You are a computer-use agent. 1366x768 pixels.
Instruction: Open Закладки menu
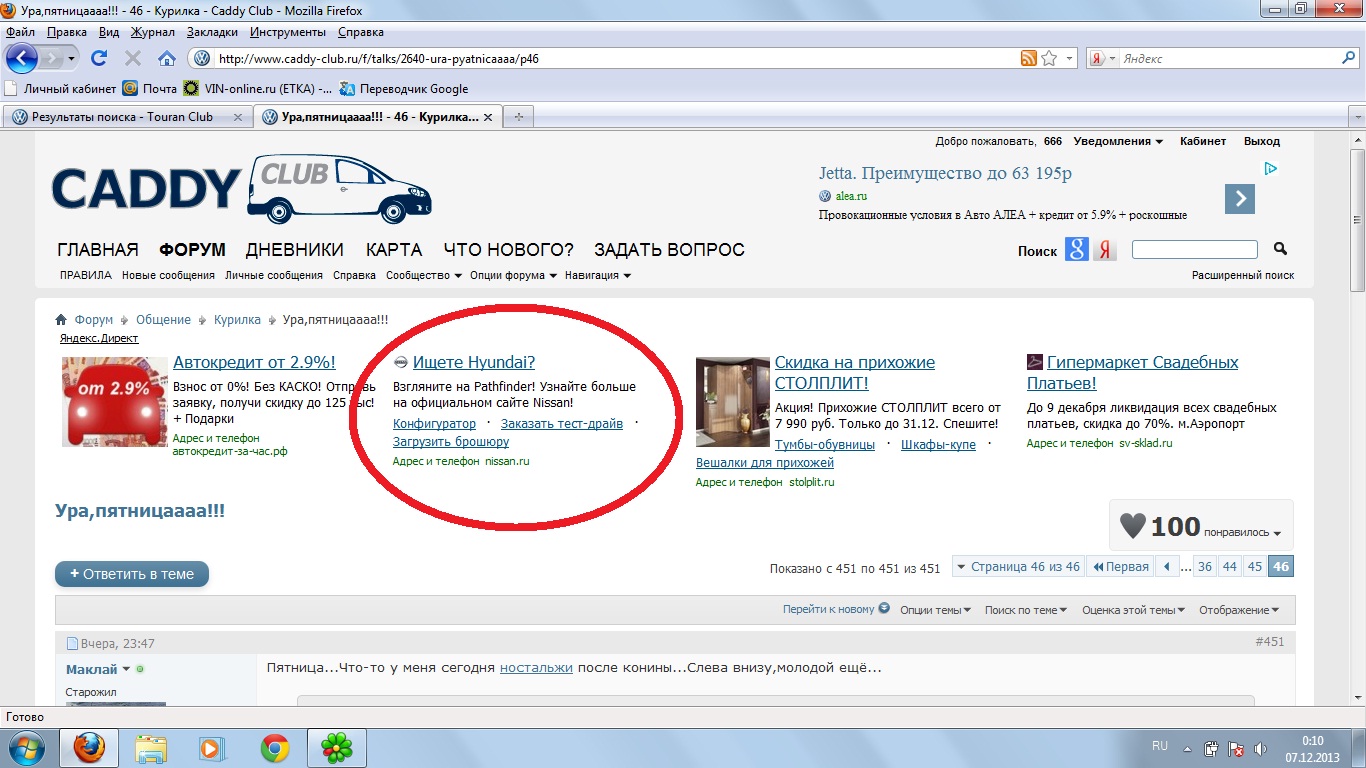pos(212,33)
